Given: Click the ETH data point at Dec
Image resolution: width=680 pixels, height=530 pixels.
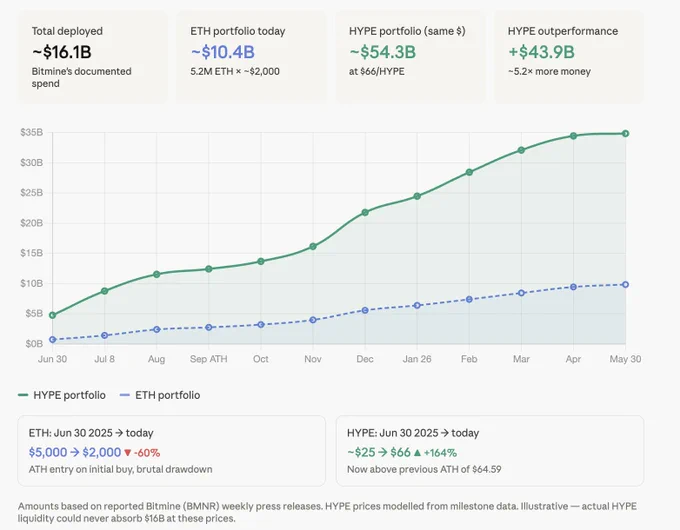Looking at the screenshot, I should tap(365, 311).
